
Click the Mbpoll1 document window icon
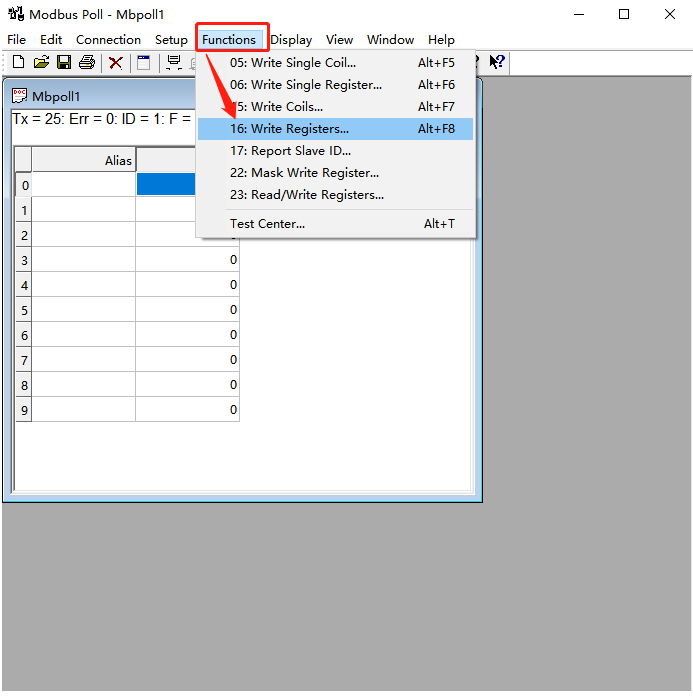[x=20, y=97]
